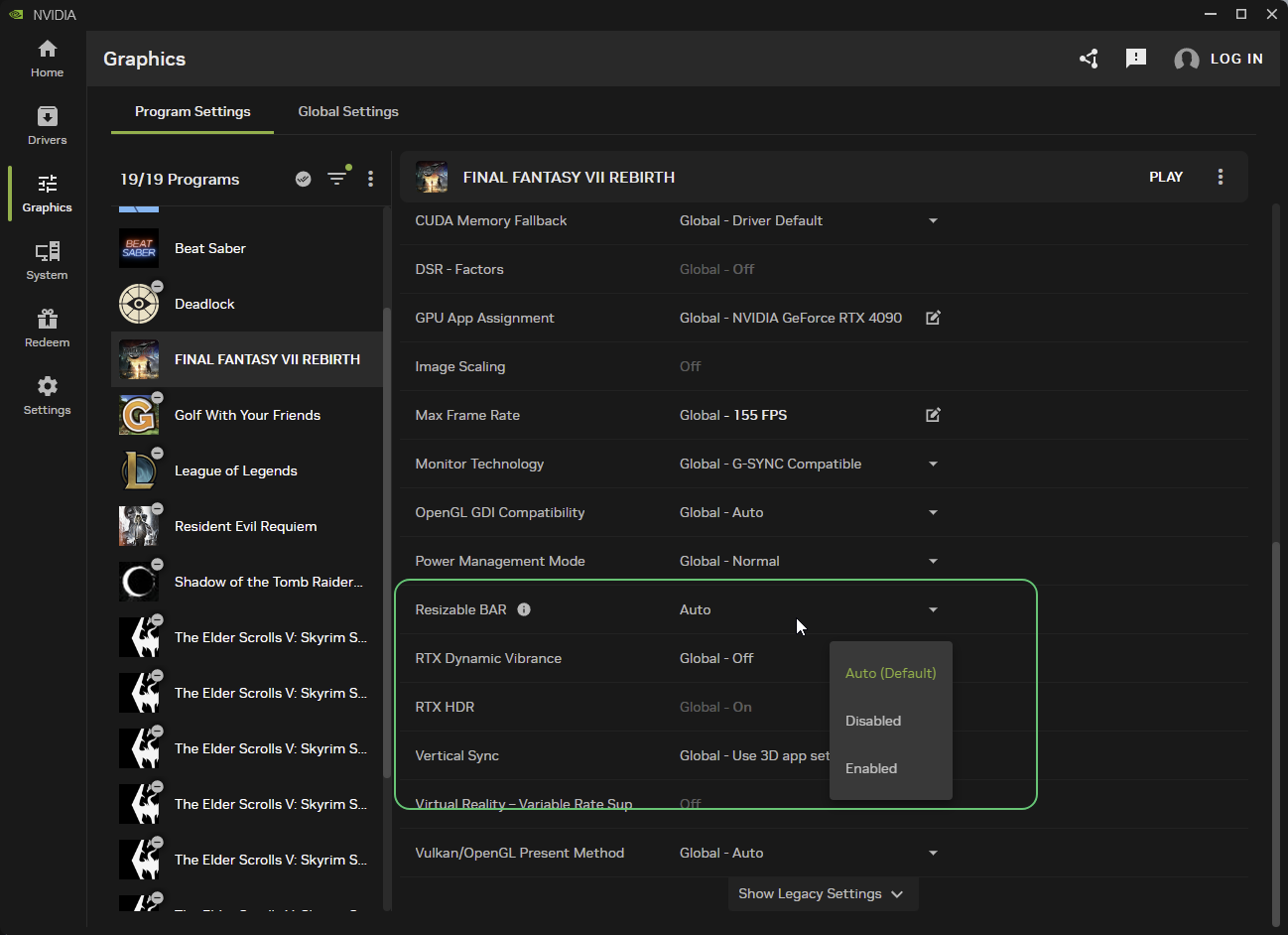The image size is (1288, 935).
Task: Click the user avatar icon
Action: (x=1186, y=60)
